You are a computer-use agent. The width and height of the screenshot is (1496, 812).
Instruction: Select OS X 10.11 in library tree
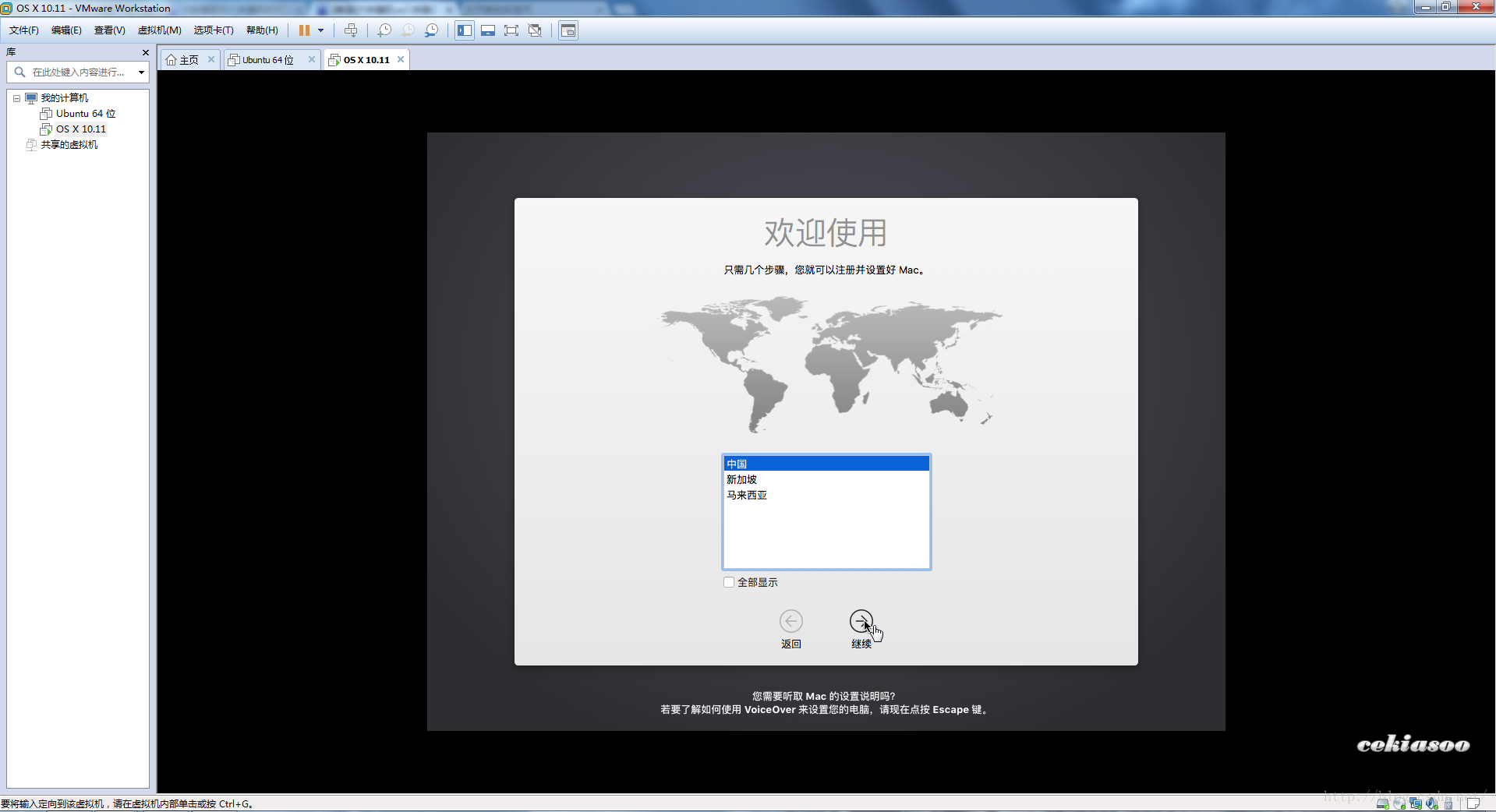click(x=81, y=129)
